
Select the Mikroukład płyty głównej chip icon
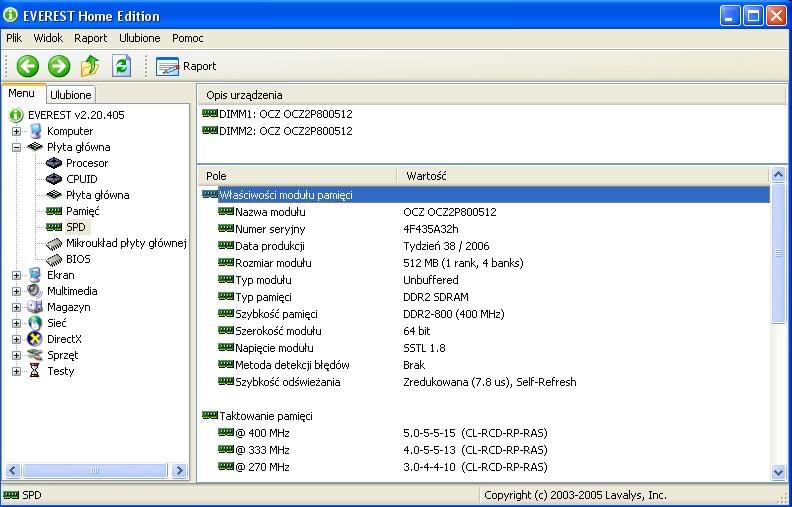(x=54, y=243)
